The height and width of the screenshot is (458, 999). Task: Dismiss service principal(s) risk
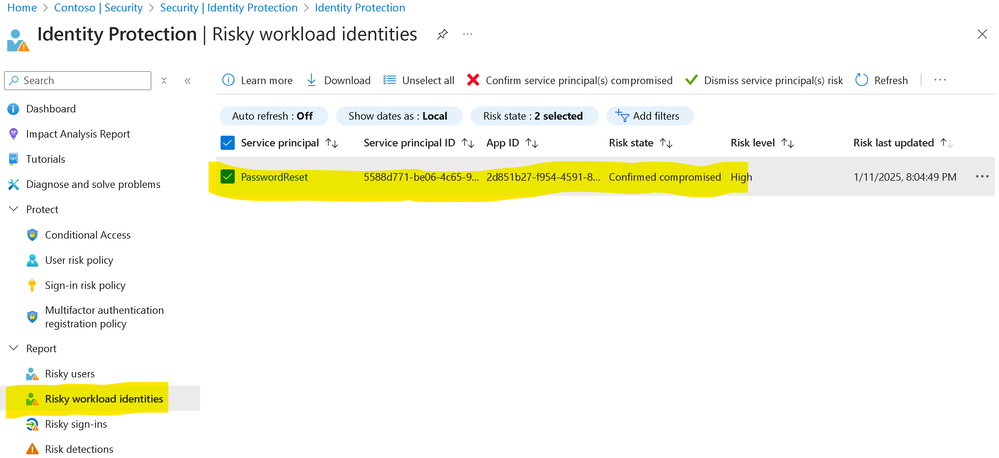pos(764,80)
